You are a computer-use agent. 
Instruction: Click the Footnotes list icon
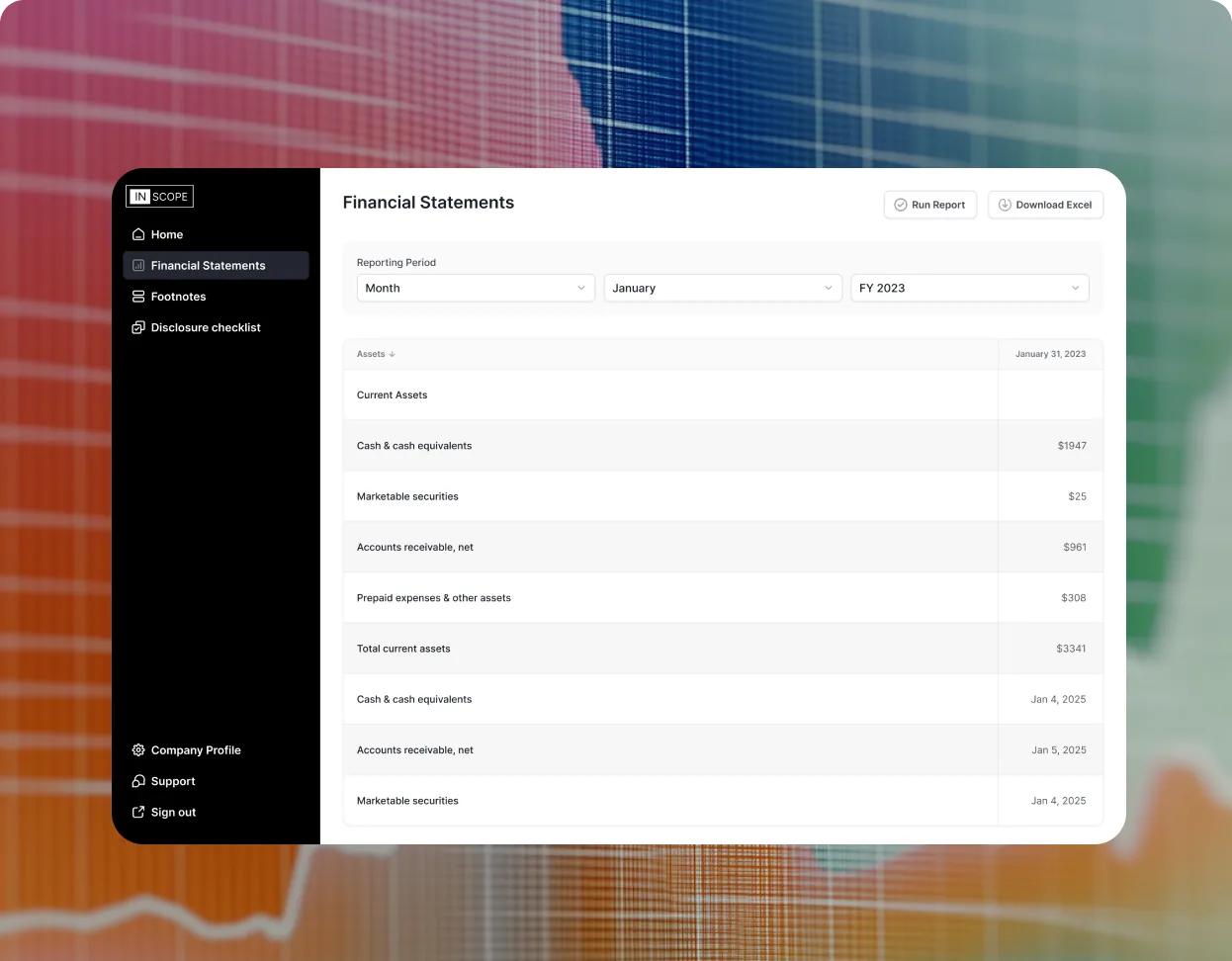click(x=138, y=297)
